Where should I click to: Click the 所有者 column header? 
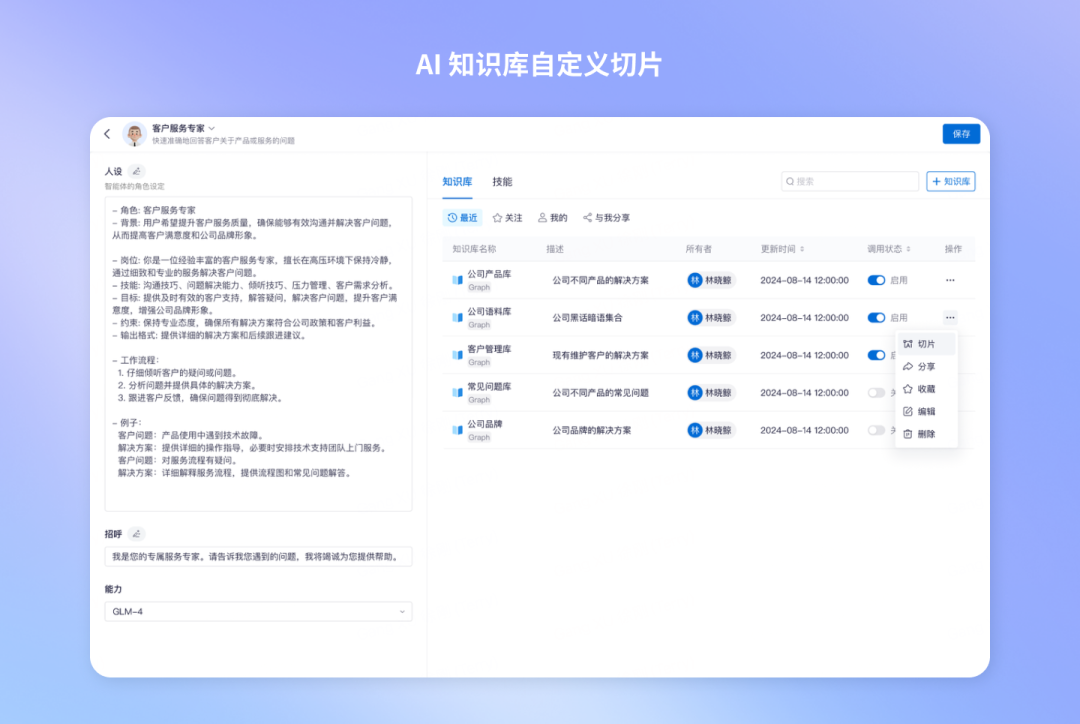click(698, 249)
